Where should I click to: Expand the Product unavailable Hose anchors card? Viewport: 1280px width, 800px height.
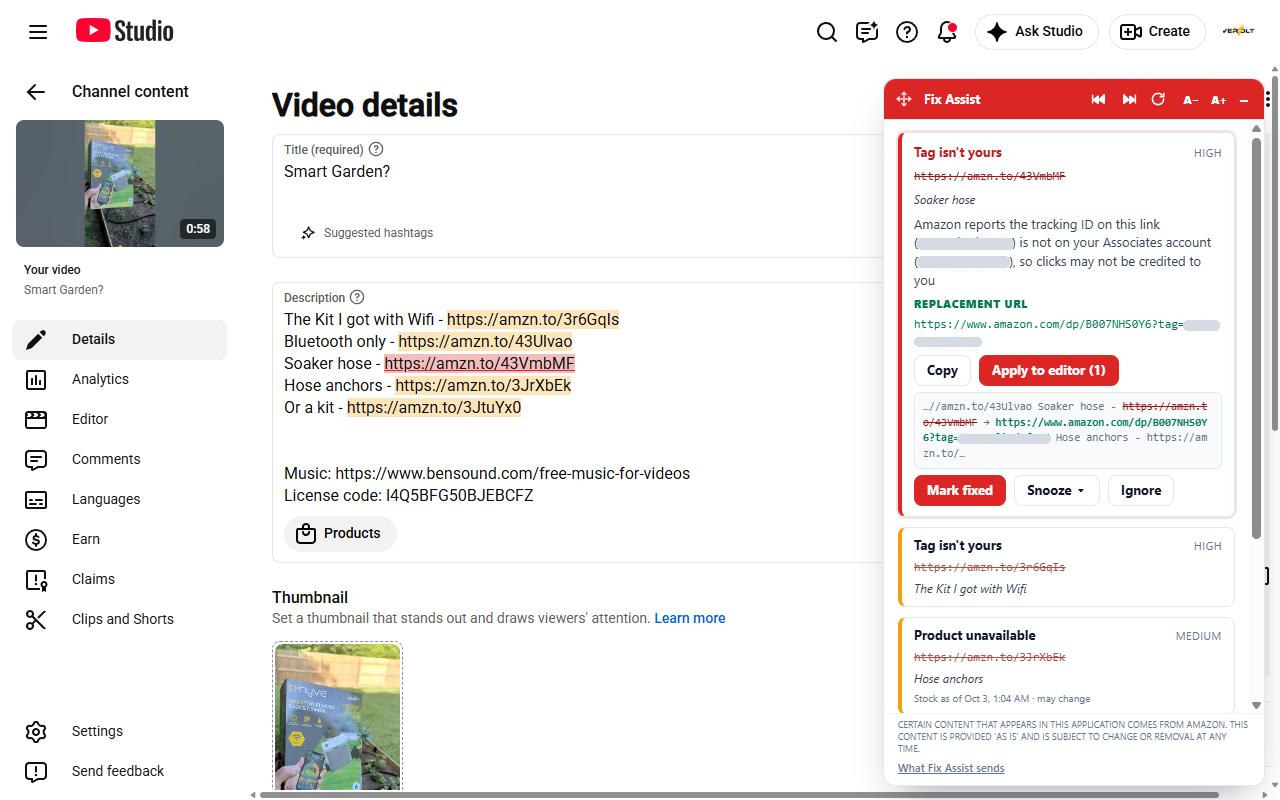[x=1067, y=664]
